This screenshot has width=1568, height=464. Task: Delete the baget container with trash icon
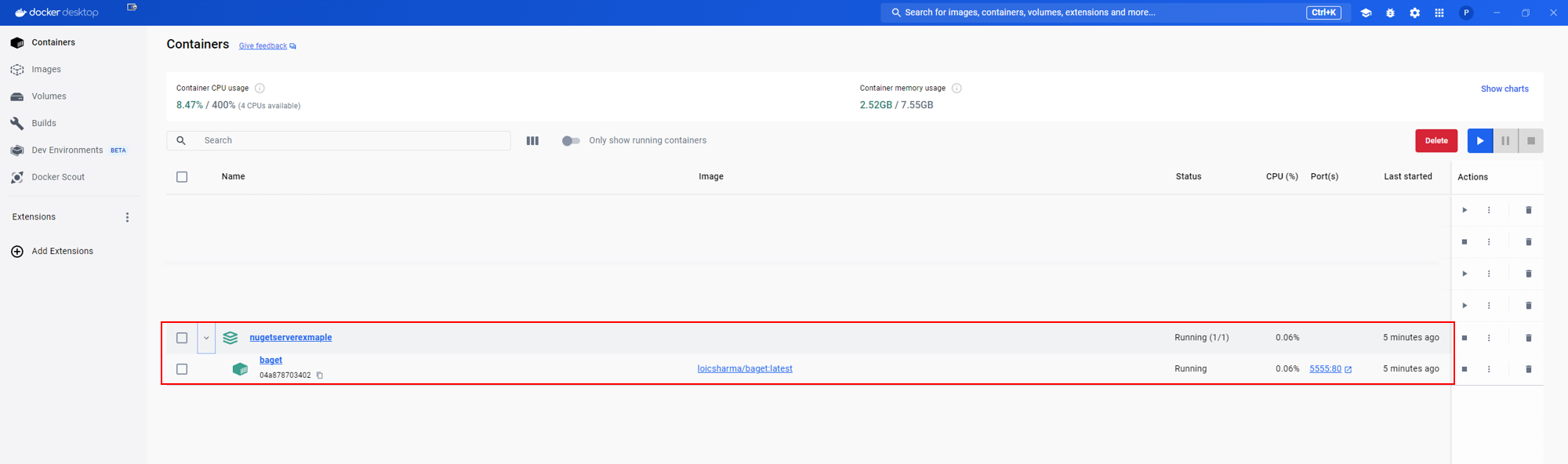(1528, 369)
